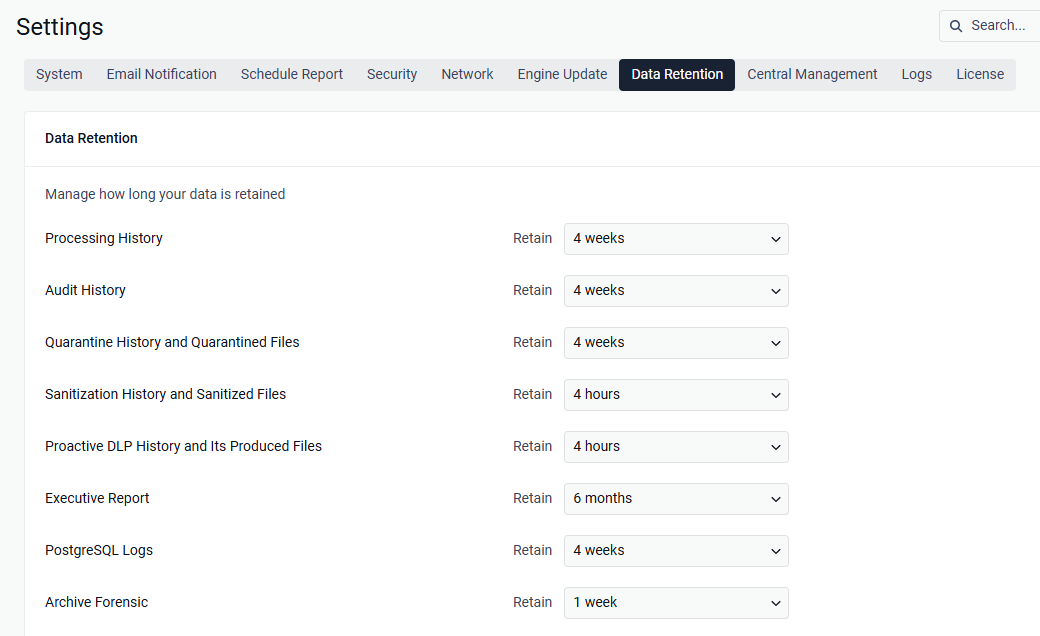
Task: Click the PostgreSQL Logs label
Action: (99, 550)
